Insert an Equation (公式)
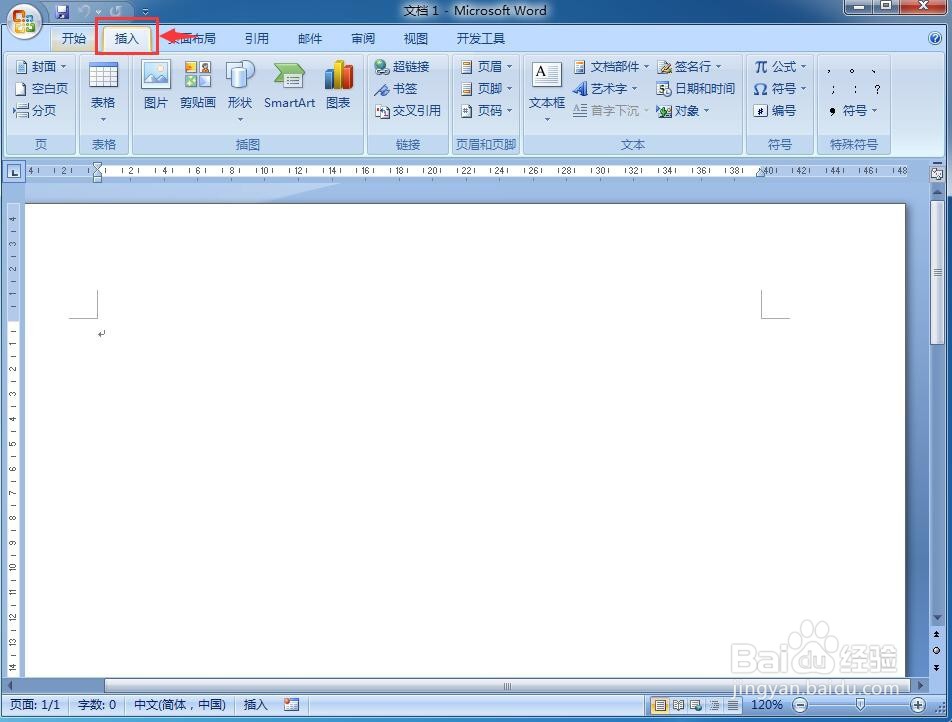The height and width of the screenshot is (722, 952). coord(780,66)
